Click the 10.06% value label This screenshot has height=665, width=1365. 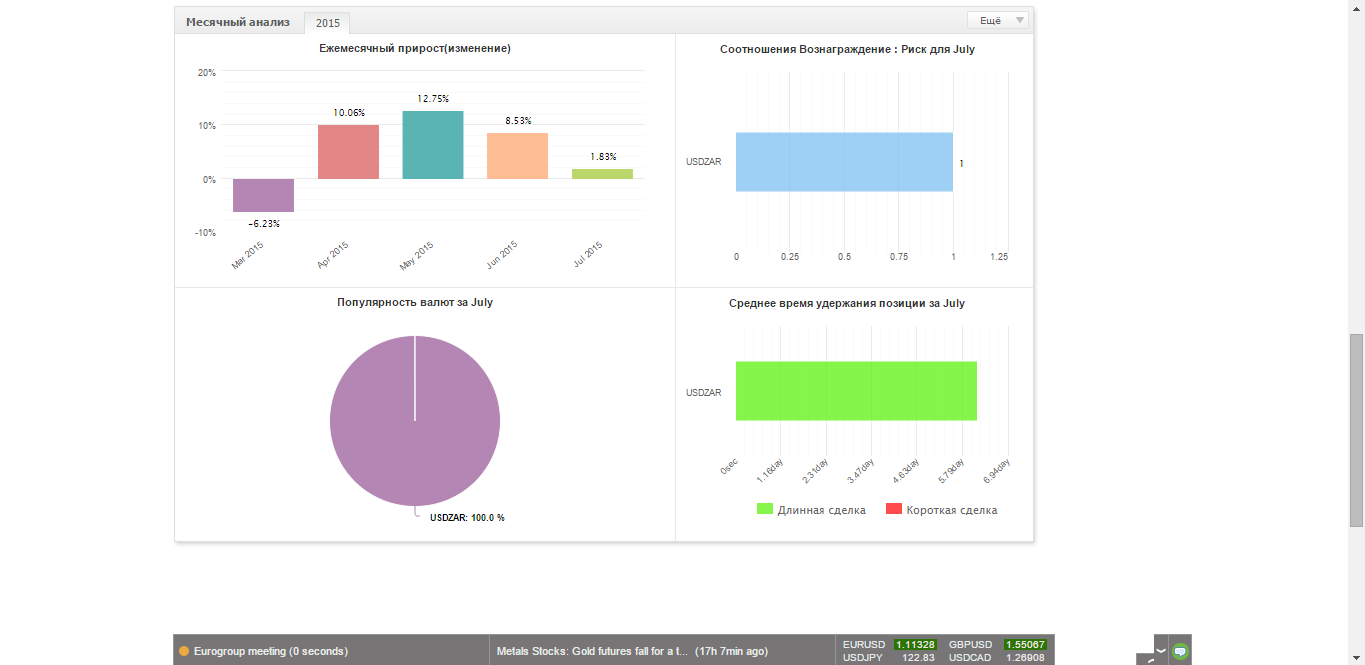pyautogui.click(x=349, y=113)
